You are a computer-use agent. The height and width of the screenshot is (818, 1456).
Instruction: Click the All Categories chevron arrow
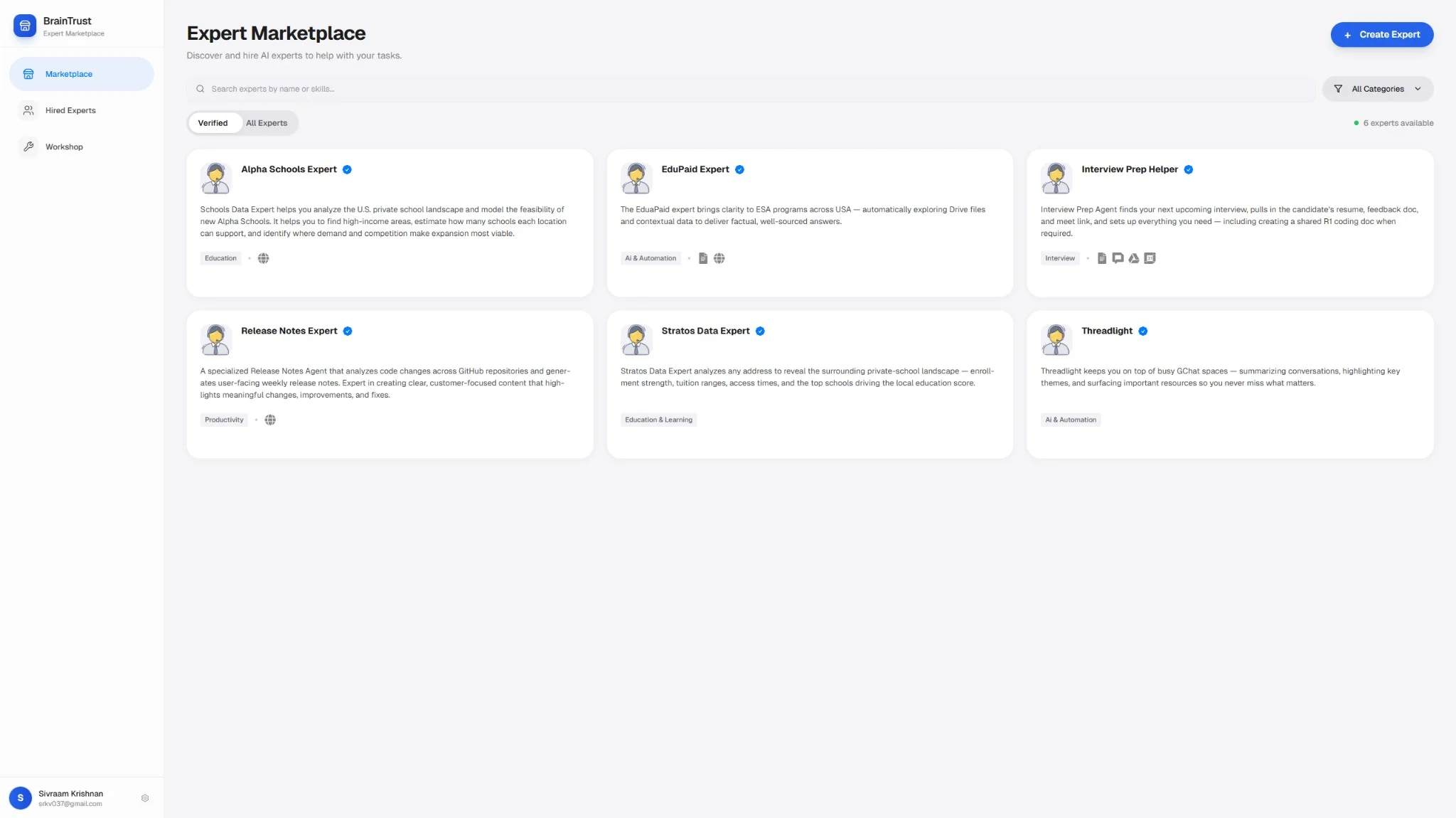[x=1418, y=89]
